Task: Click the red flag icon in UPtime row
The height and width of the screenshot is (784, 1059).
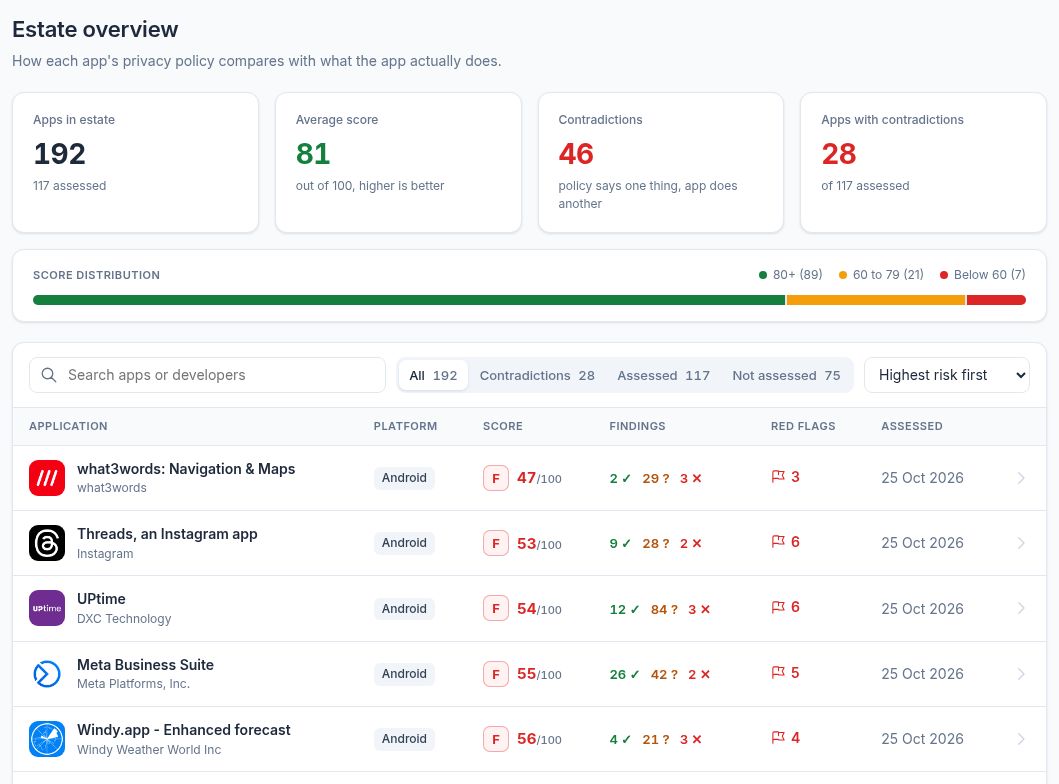Action: pos(778,607)
